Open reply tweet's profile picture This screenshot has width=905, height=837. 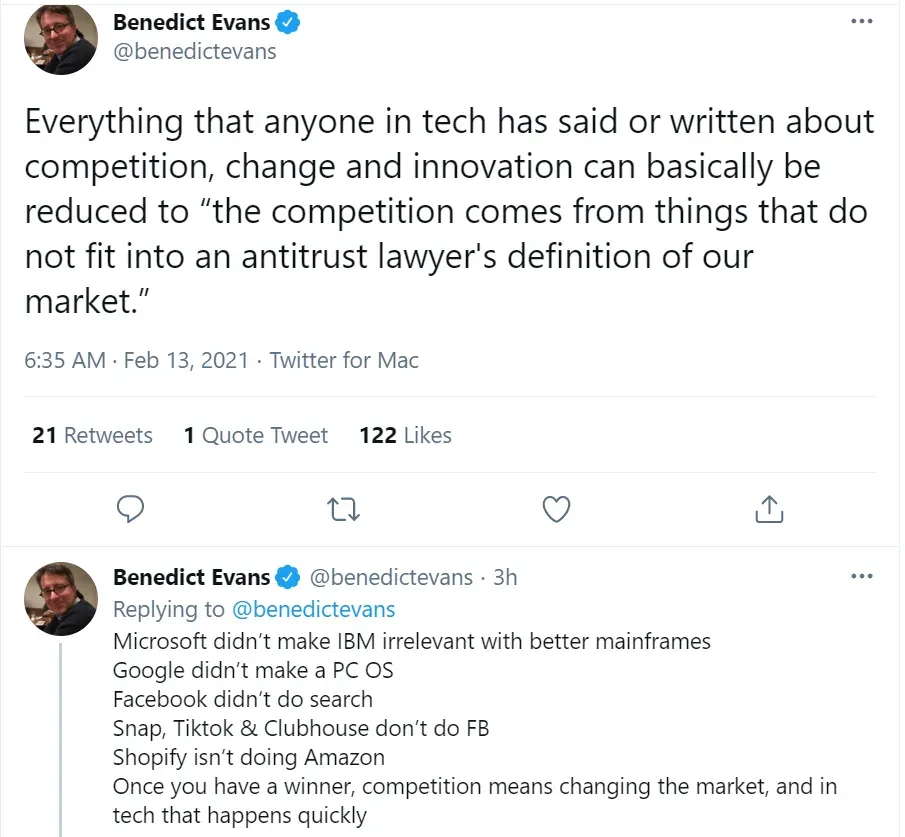[x=61, y=598]
